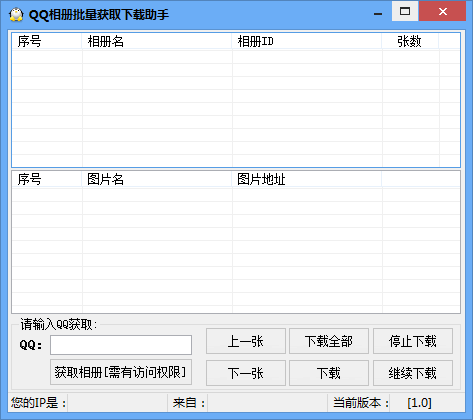Click 序号 header in picture list
Viewport: 473px width, 420px height.
pyautogui.click(x=47, y=179)
